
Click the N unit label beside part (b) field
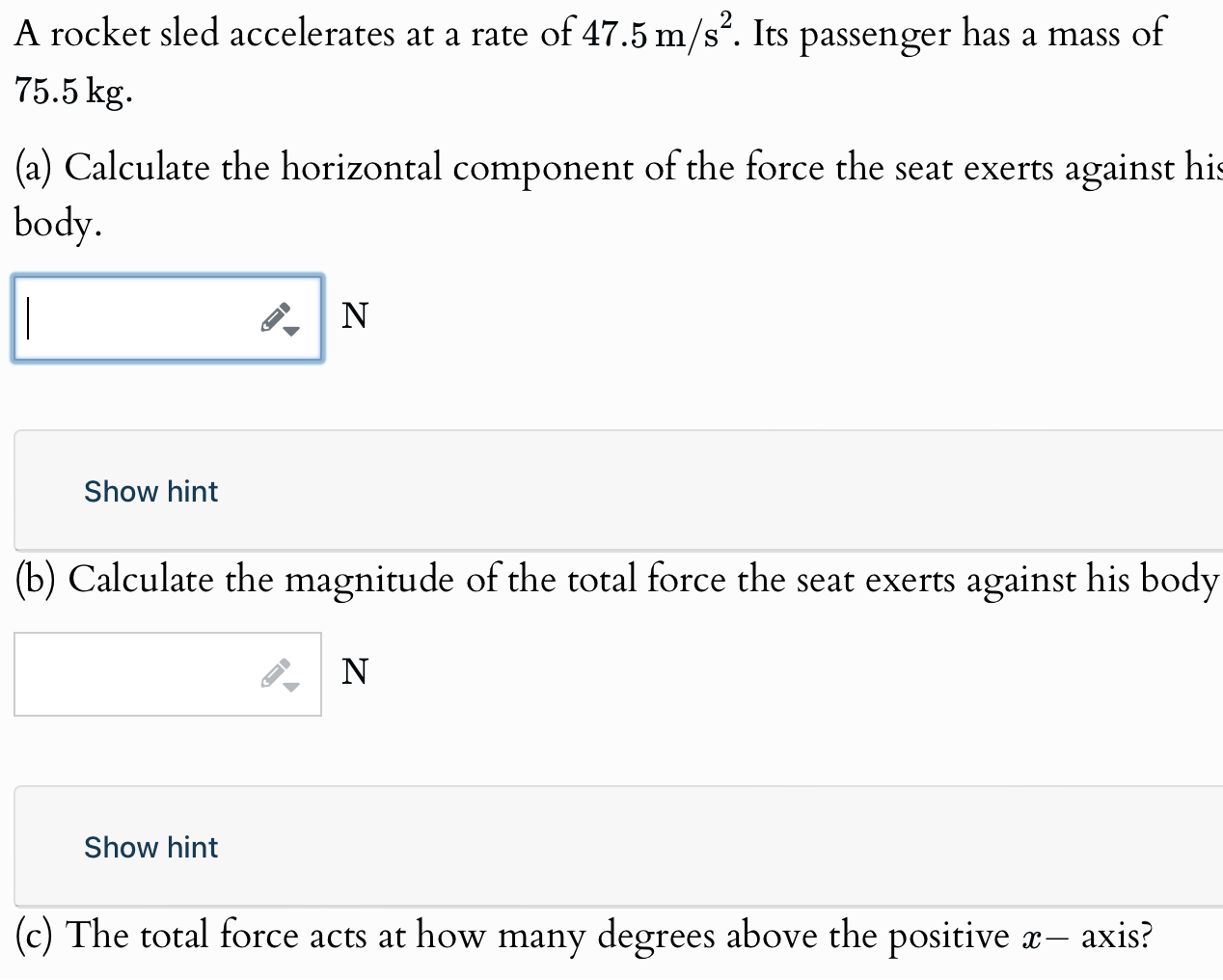(355, 670)
